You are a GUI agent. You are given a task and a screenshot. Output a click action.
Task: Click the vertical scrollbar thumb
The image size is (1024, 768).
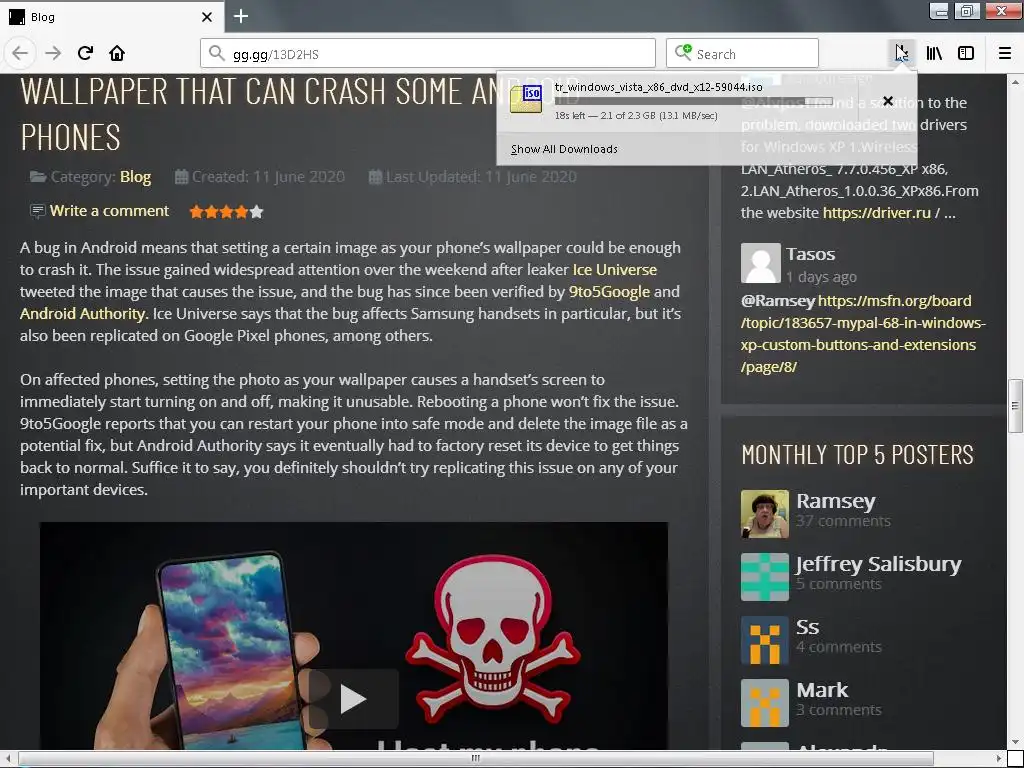click(1015, 406)
